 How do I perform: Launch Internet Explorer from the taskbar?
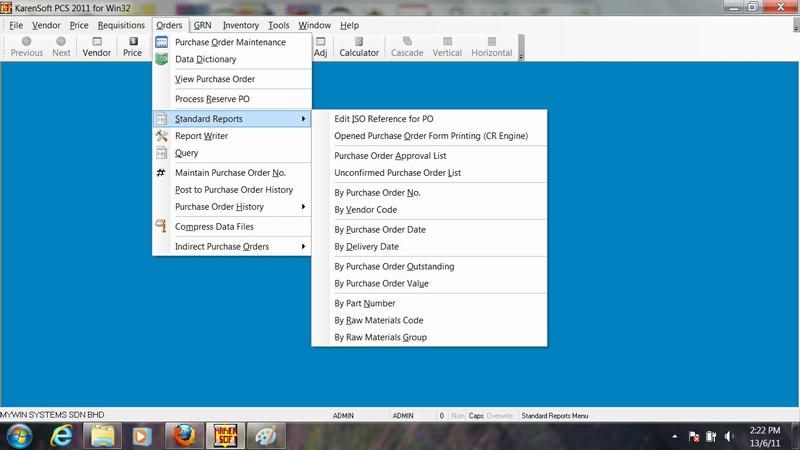(x=61, y=436)
